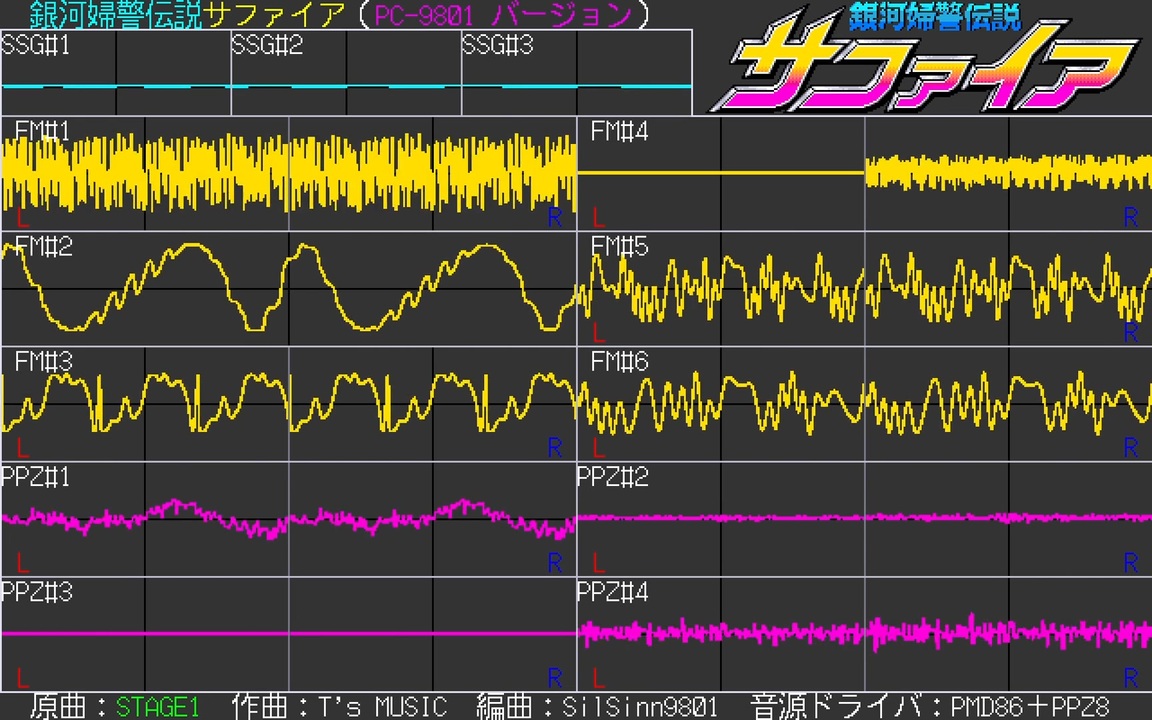Click the T's MUSIC composer credit

pos(378,707)
